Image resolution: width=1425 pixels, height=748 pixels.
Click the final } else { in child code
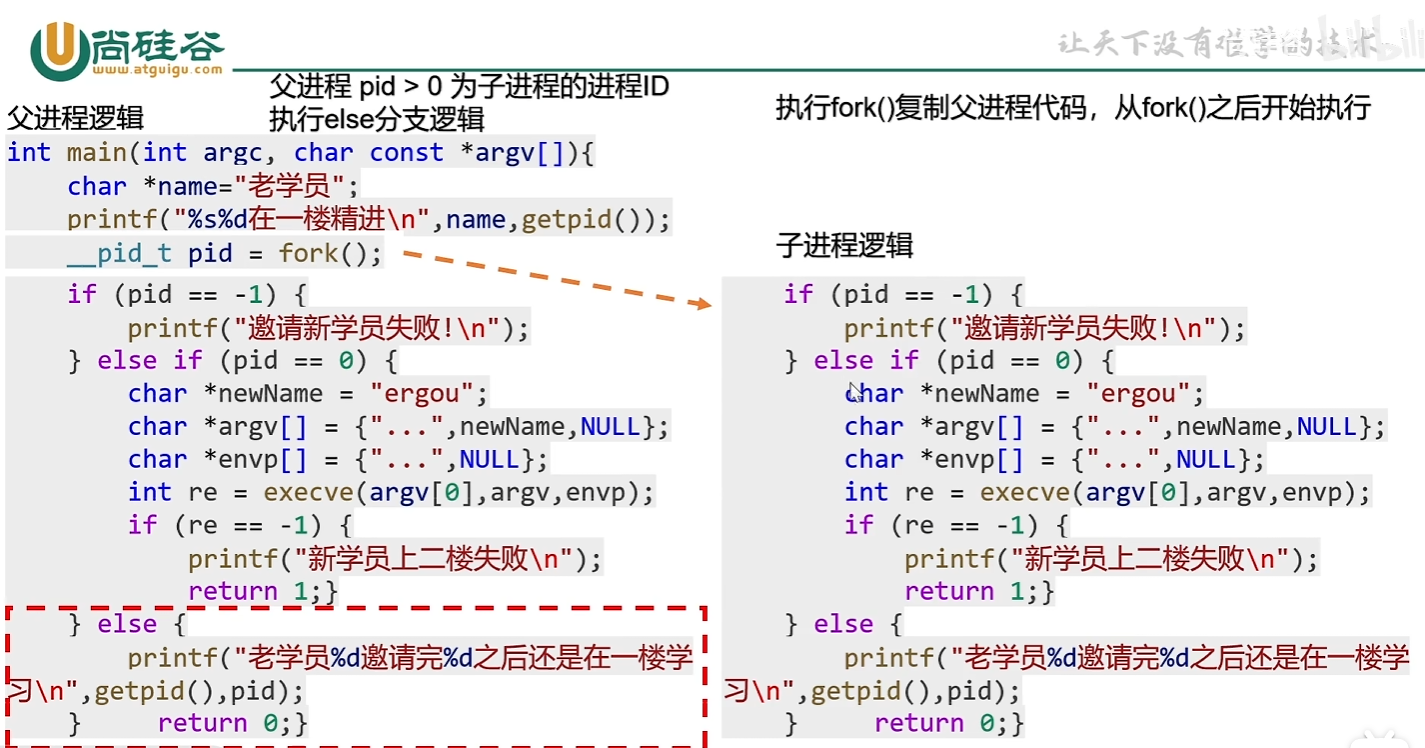click(x=844, y=624)
